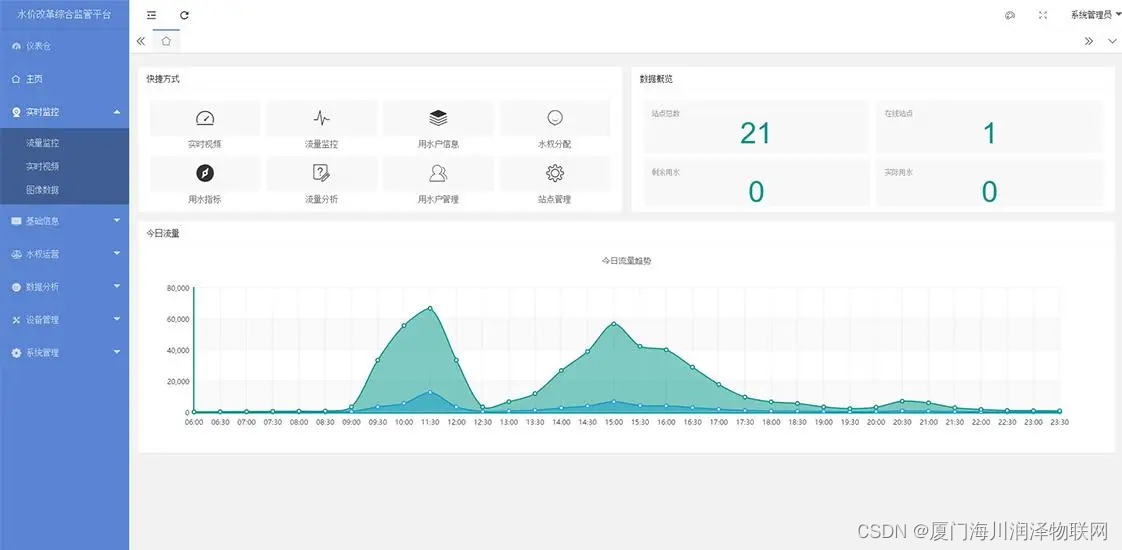Select the peak data point at 11:30
1122x550 pixels.
(x=430, y=308)
